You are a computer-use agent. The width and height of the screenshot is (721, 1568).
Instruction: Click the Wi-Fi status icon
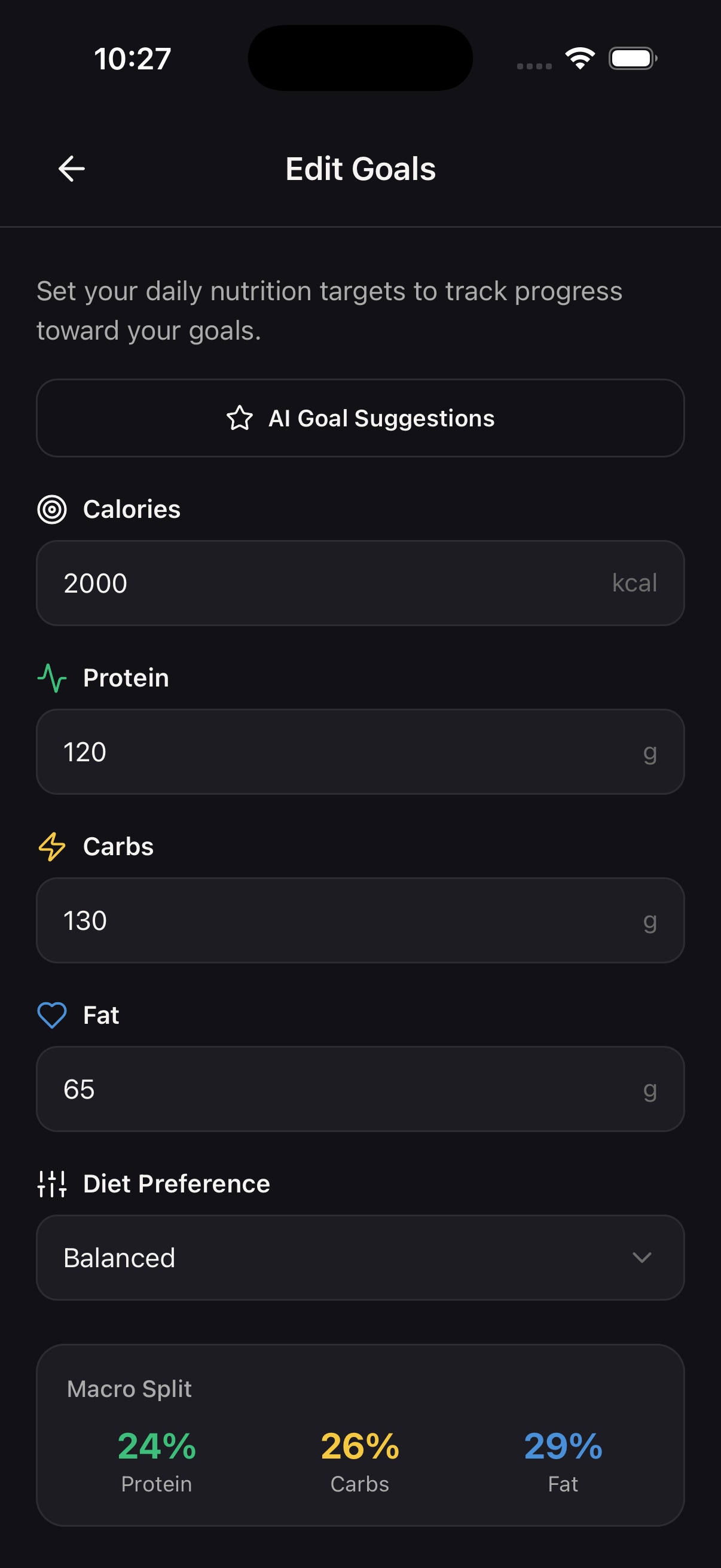click(x=580, y=59)
